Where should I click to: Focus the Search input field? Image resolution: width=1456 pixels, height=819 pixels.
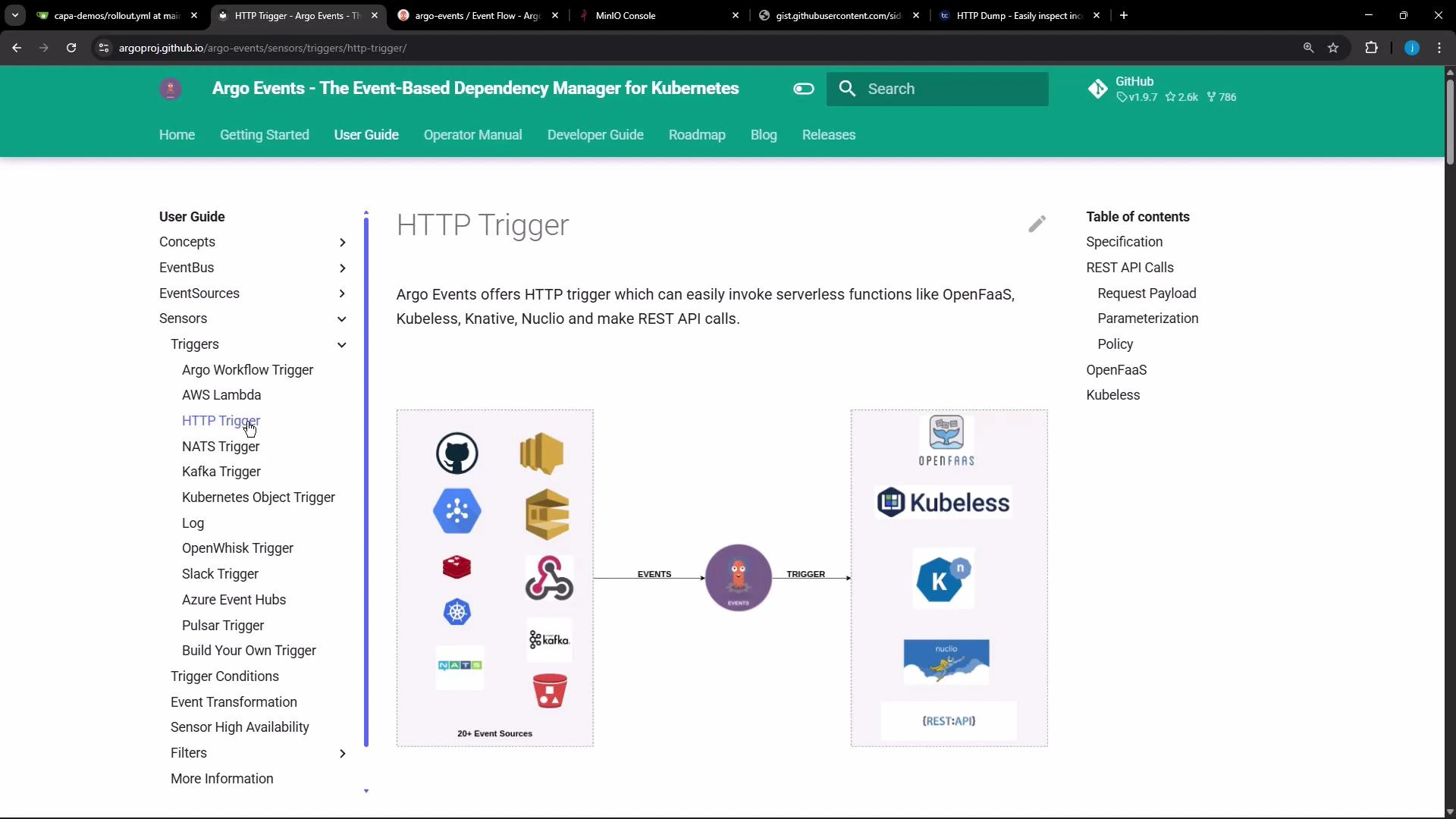tap(937, 89)
